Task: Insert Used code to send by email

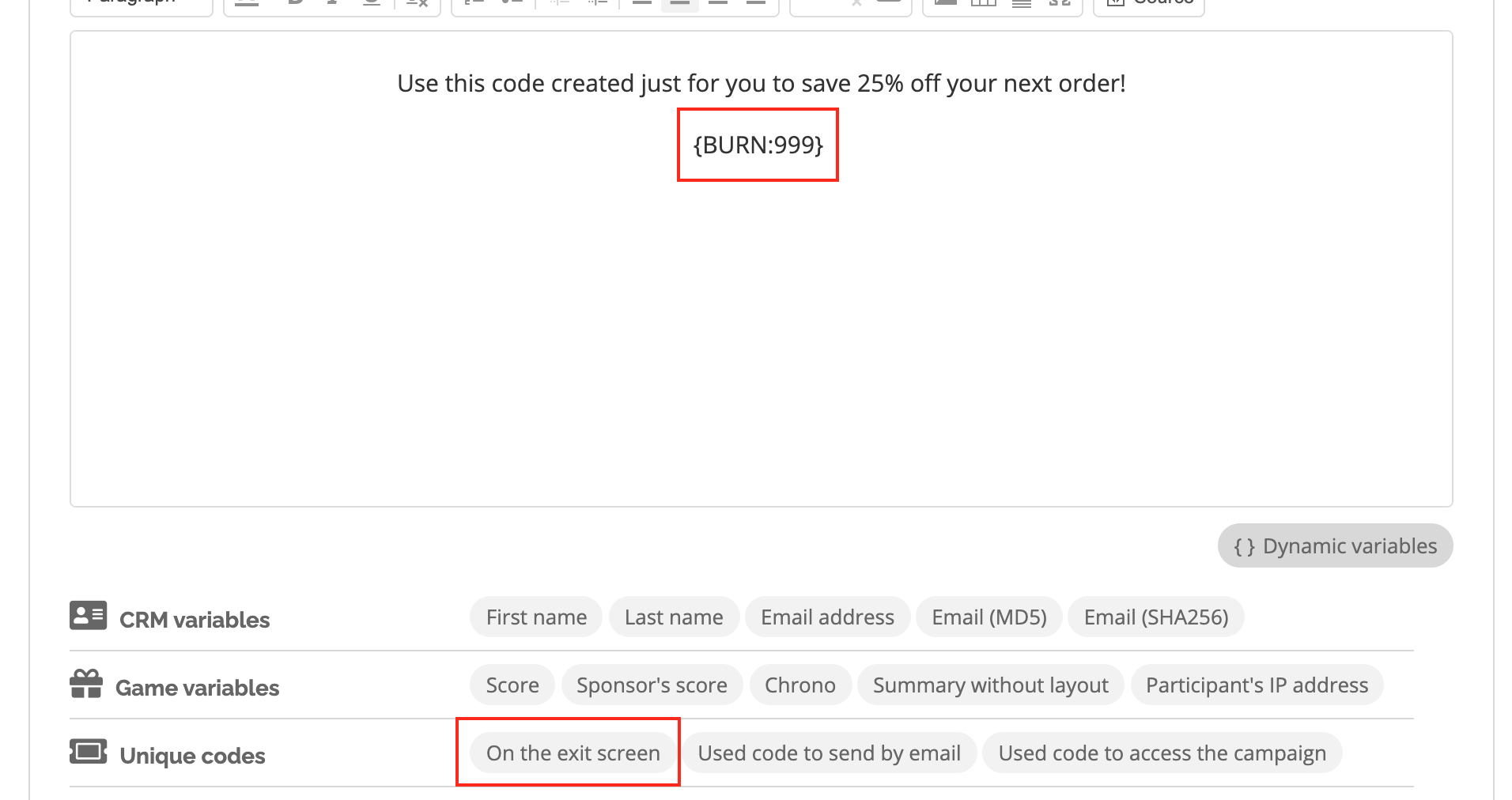Action: (829, 753)
